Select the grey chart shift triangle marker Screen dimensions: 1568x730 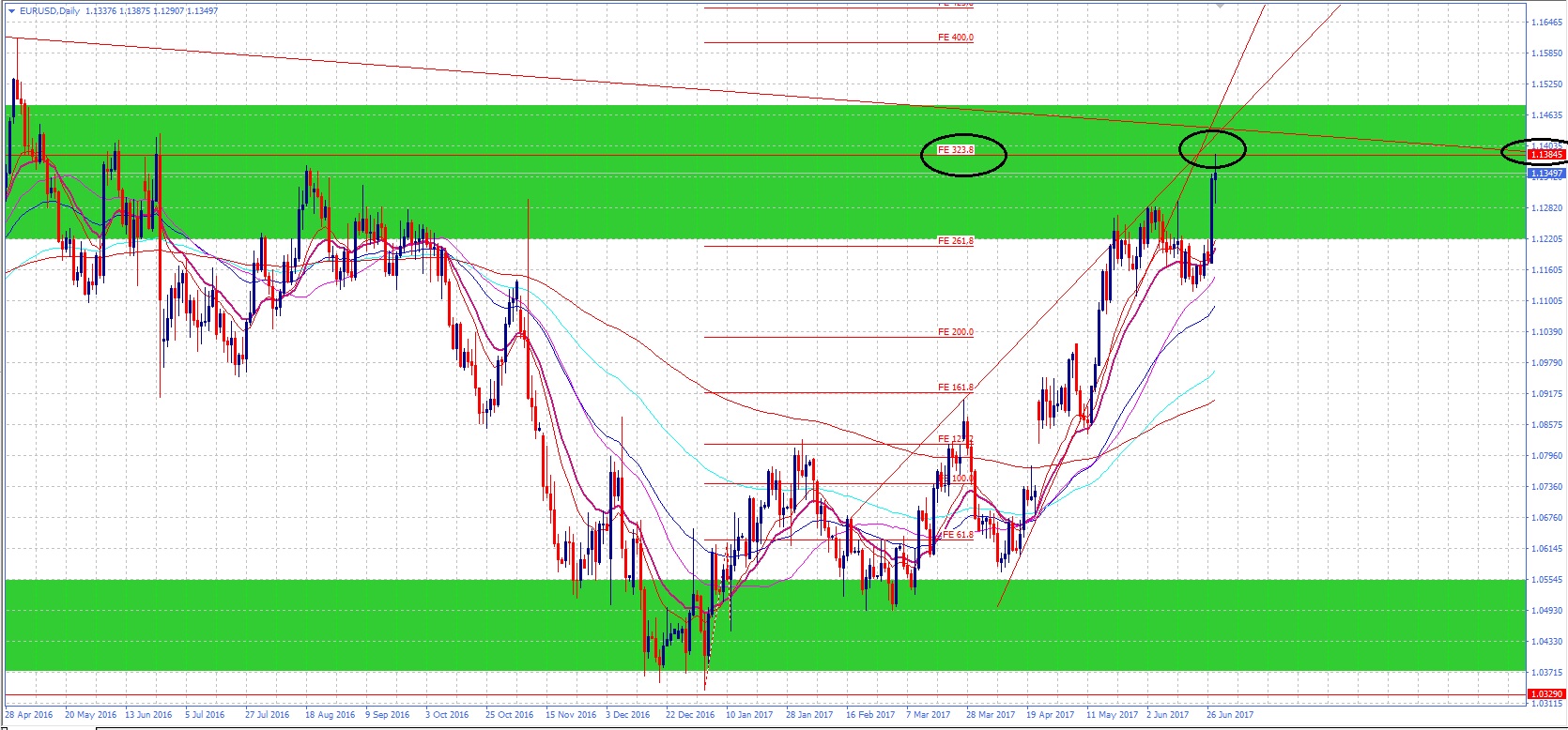[1220, 5]
